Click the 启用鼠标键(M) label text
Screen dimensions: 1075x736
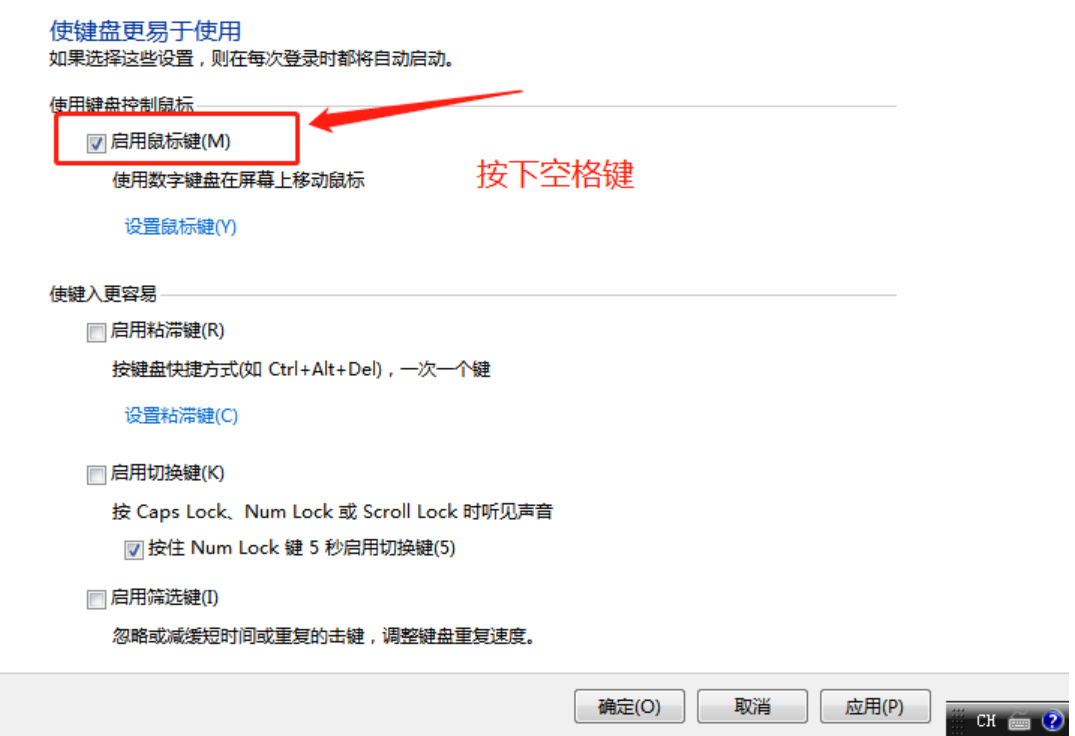tap(170, 141)
